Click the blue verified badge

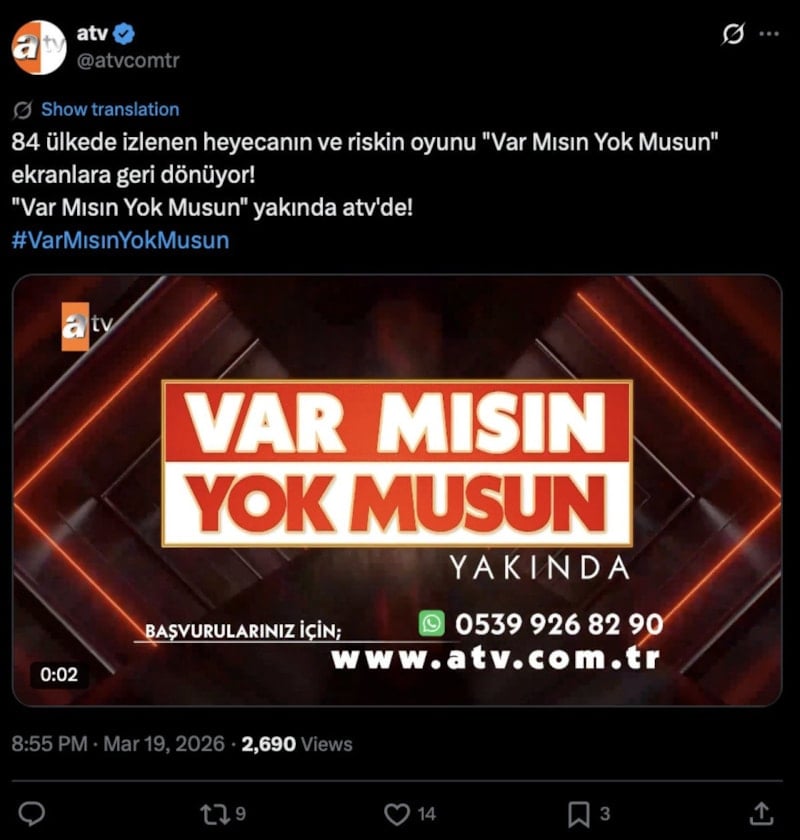click(x=125, y=34)
